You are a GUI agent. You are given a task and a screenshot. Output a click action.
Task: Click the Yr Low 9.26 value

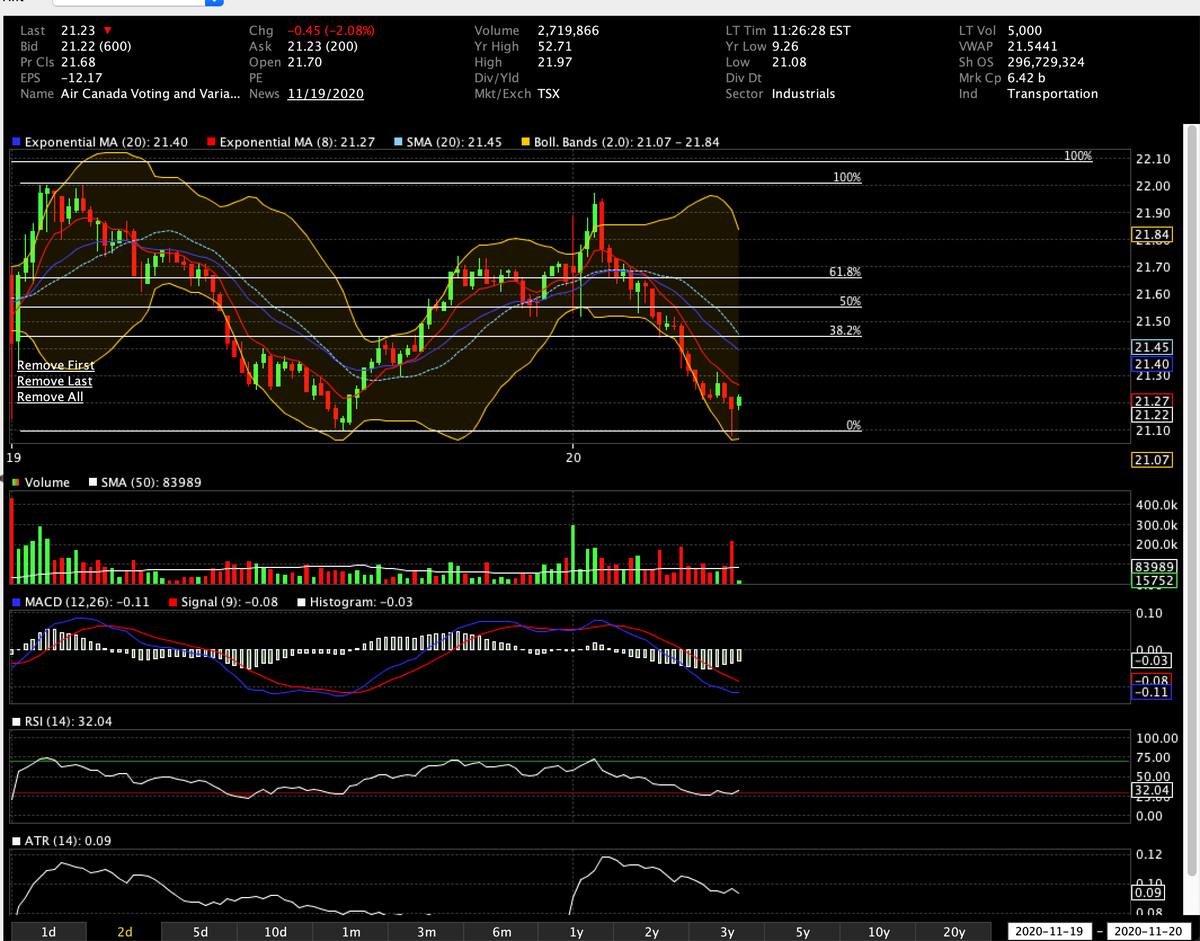point(785,46)
